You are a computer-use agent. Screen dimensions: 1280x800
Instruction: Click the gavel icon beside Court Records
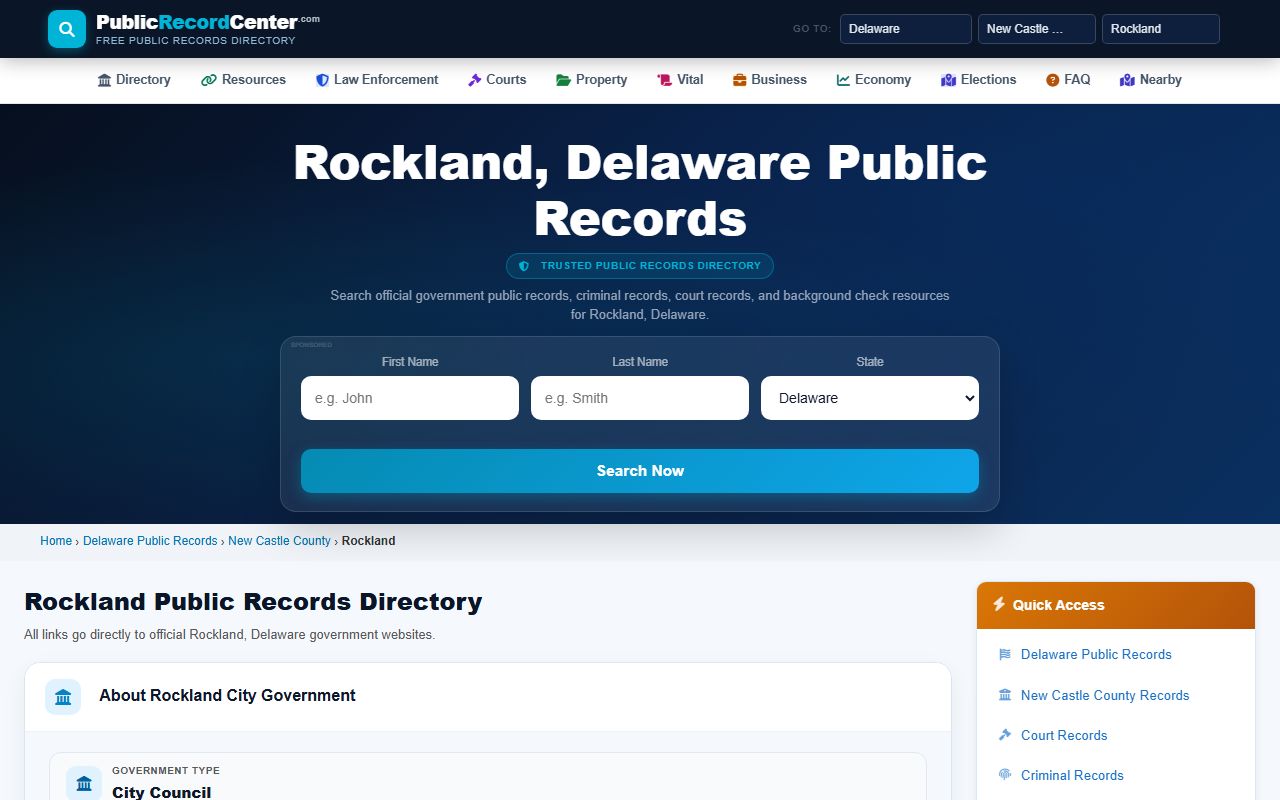coord(1005,735)
